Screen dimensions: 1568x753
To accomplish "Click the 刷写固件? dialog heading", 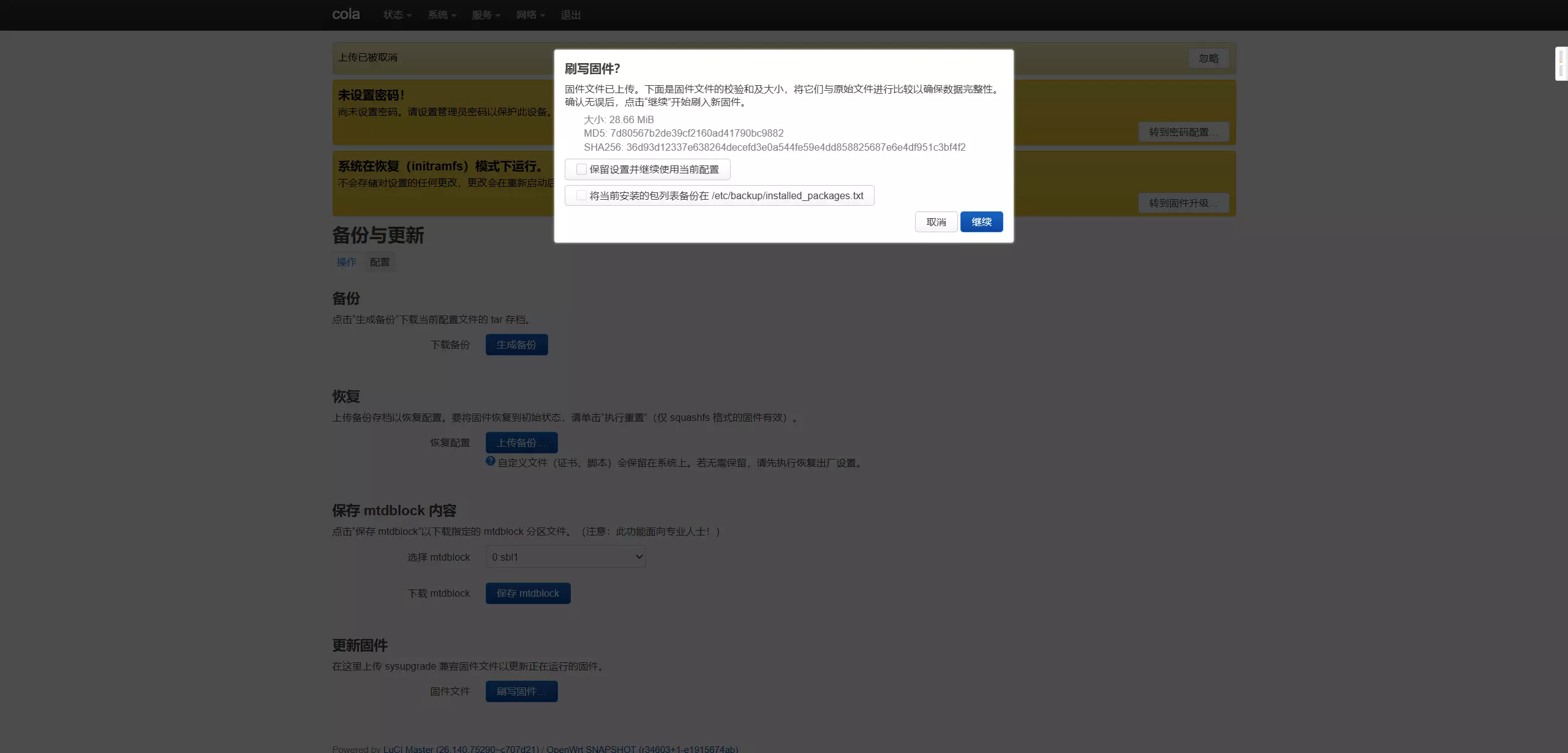I will [592, 69].
